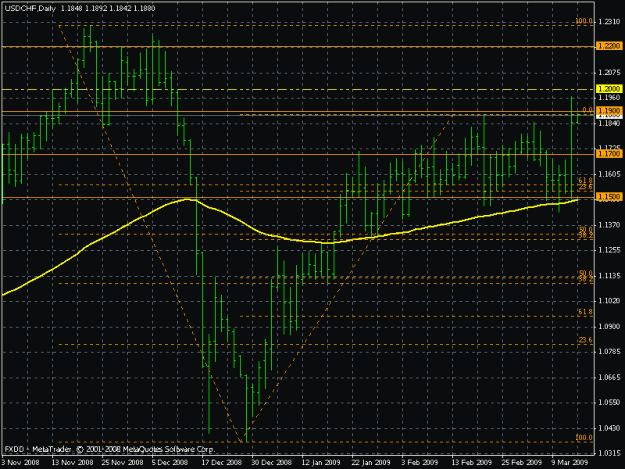Select the orange 1.1900 price level tag
The height and width of the screenshot is (469, 625).
pyautogui.click(x=609, y=110)
